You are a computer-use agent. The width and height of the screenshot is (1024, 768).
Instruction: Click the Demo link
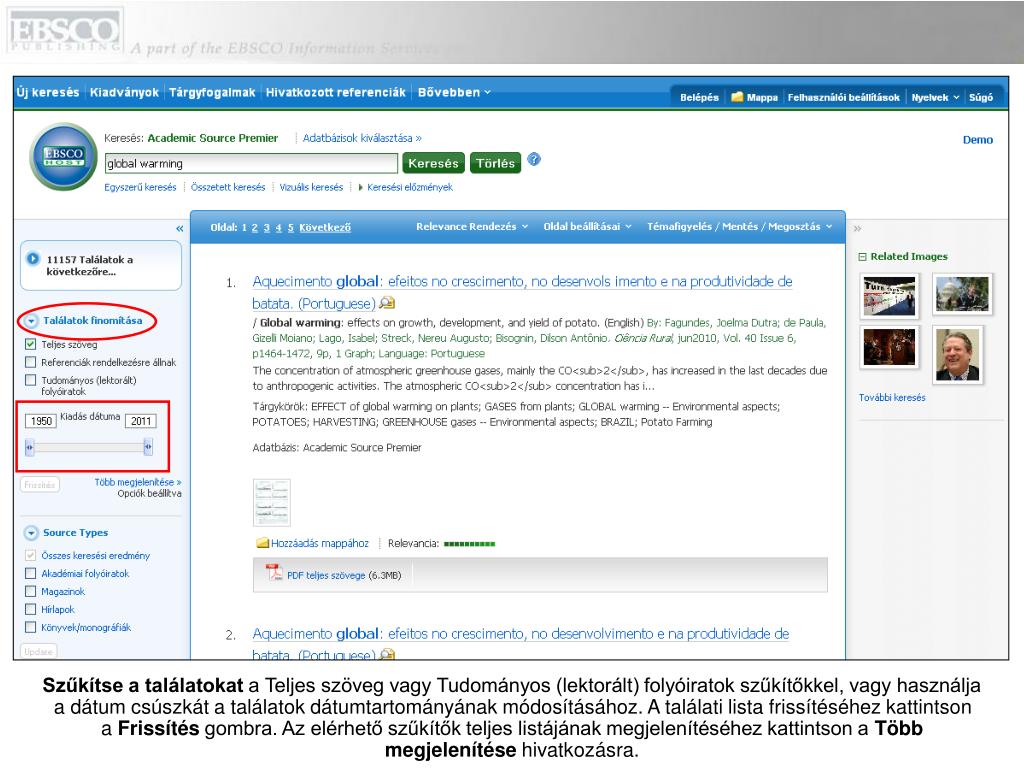(978, 140)
